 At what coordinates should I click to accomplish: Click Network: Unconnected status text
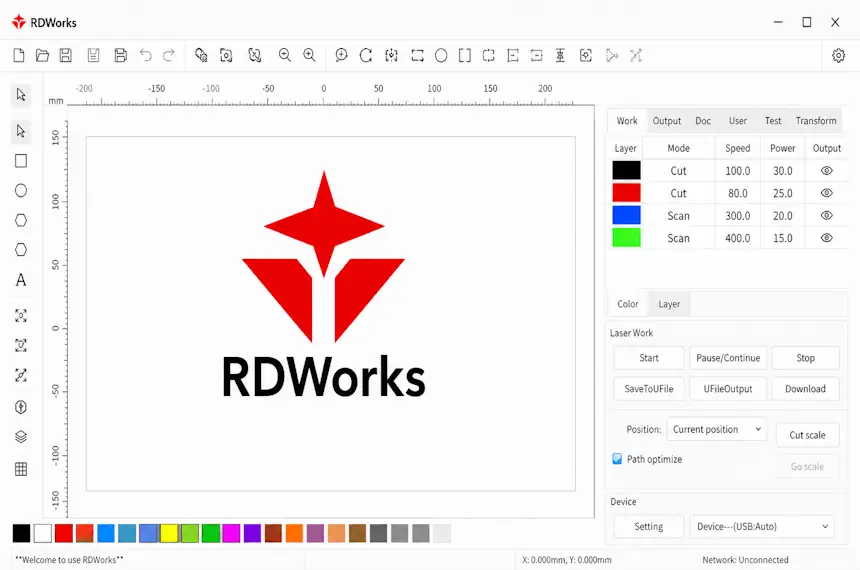point(745,560)
